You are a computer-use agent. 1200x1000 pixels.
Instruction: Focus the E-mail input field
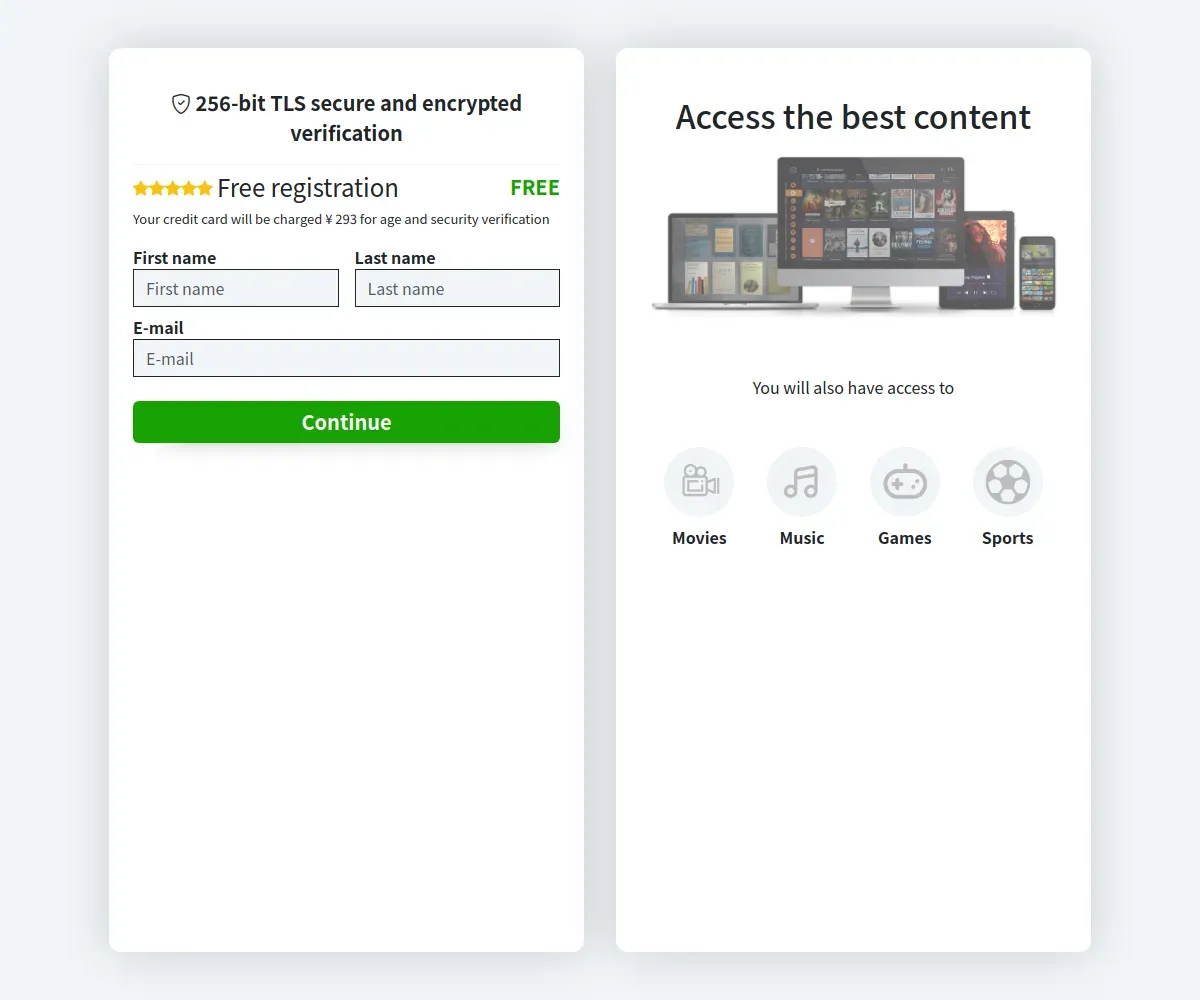click(346, 358)
